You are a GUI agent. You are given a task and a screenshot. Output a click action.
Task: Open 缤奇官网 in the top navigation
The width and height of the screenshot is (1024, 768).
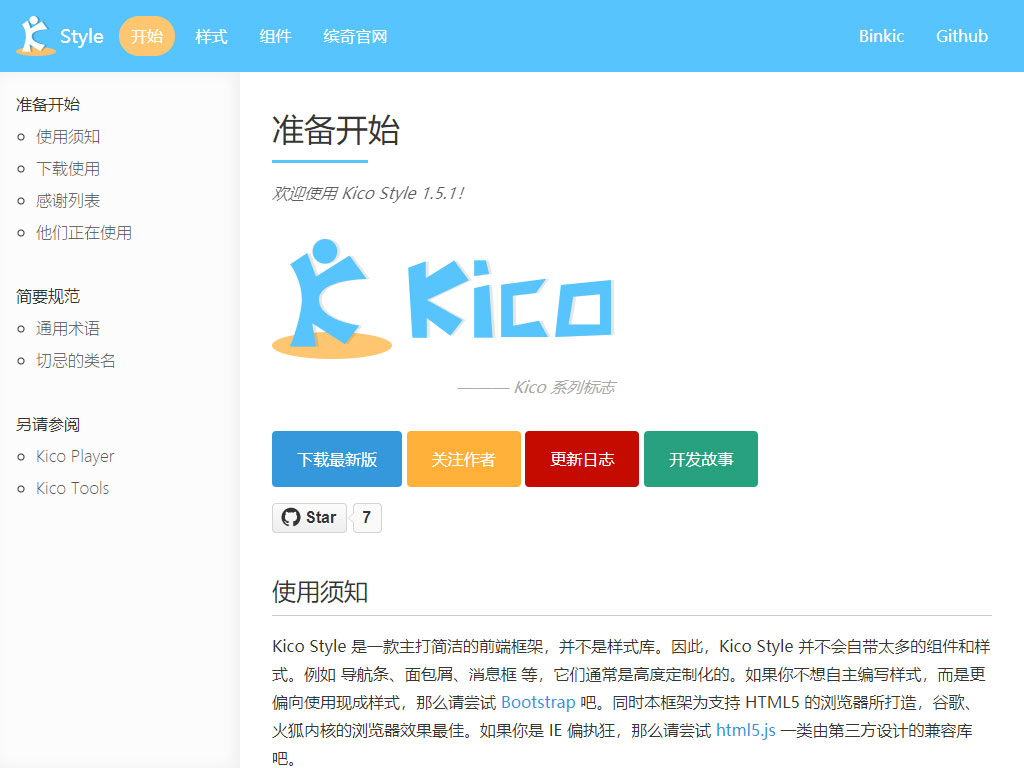(355, 37)
